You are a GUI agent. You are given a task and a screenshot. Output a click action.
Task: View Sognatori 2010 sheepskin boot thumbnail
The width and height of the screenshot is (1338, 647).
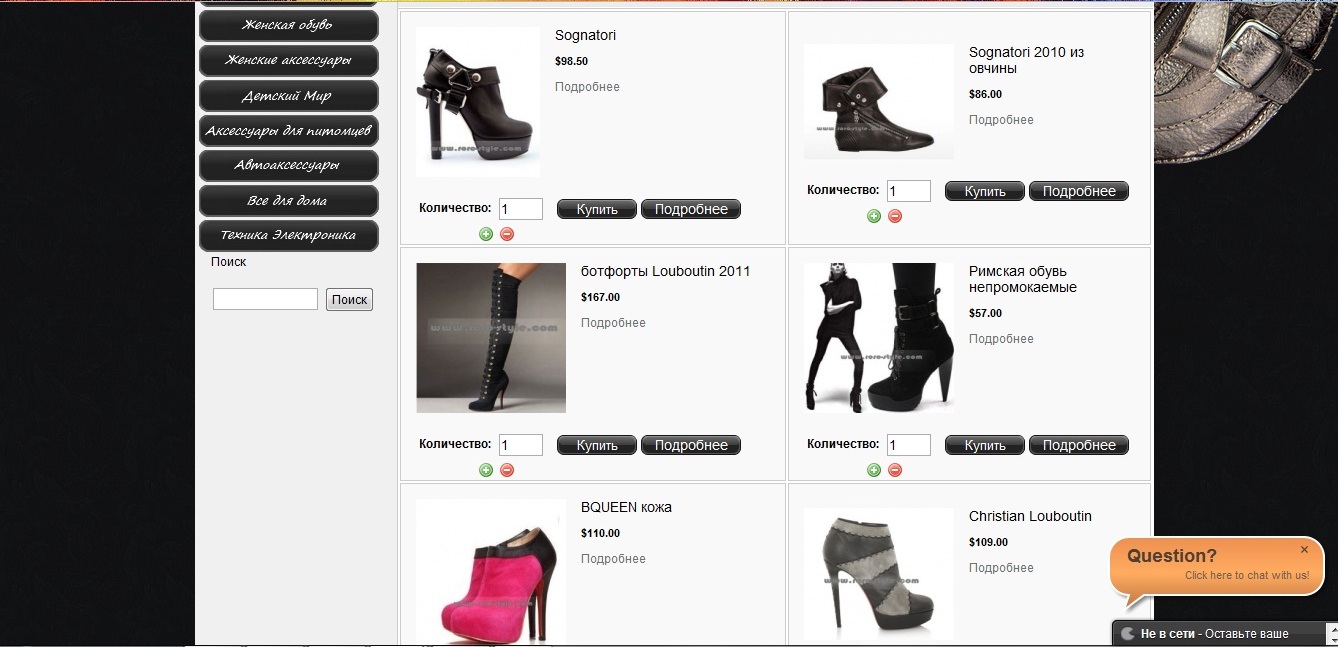[x=878, y=102]
